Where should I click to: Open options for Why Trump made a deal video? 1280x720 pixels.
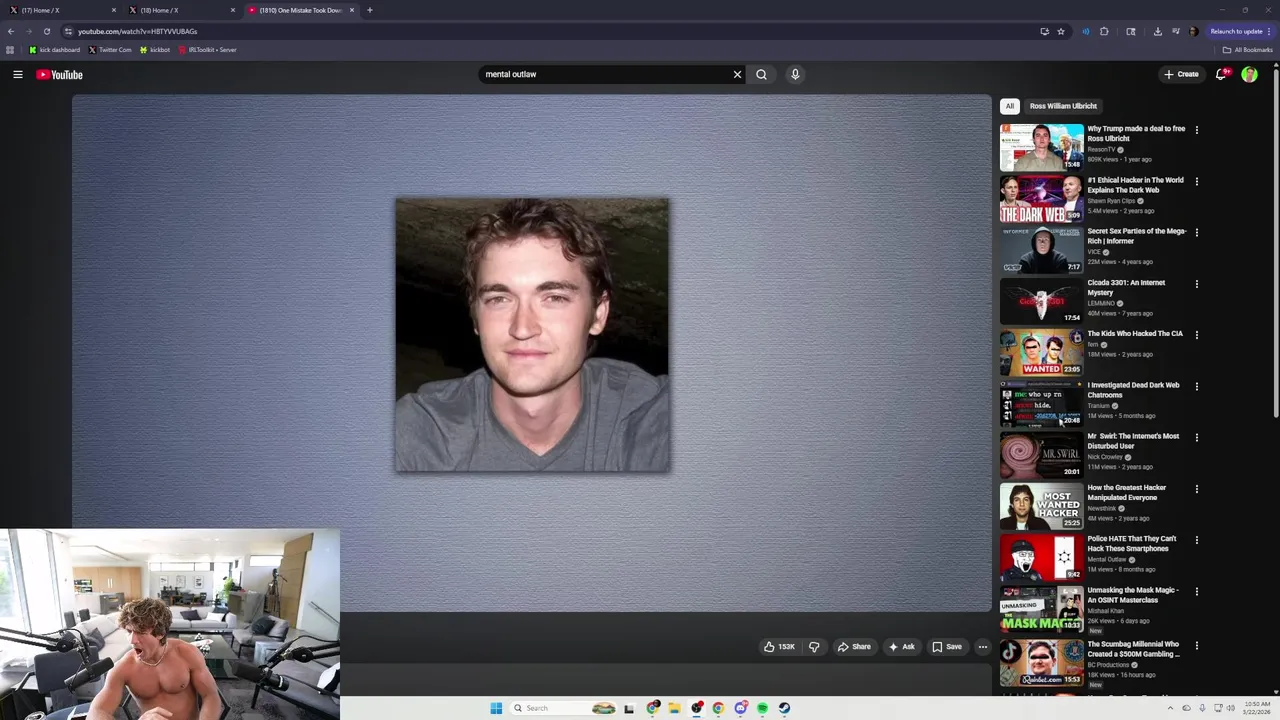click(1196, 129)
